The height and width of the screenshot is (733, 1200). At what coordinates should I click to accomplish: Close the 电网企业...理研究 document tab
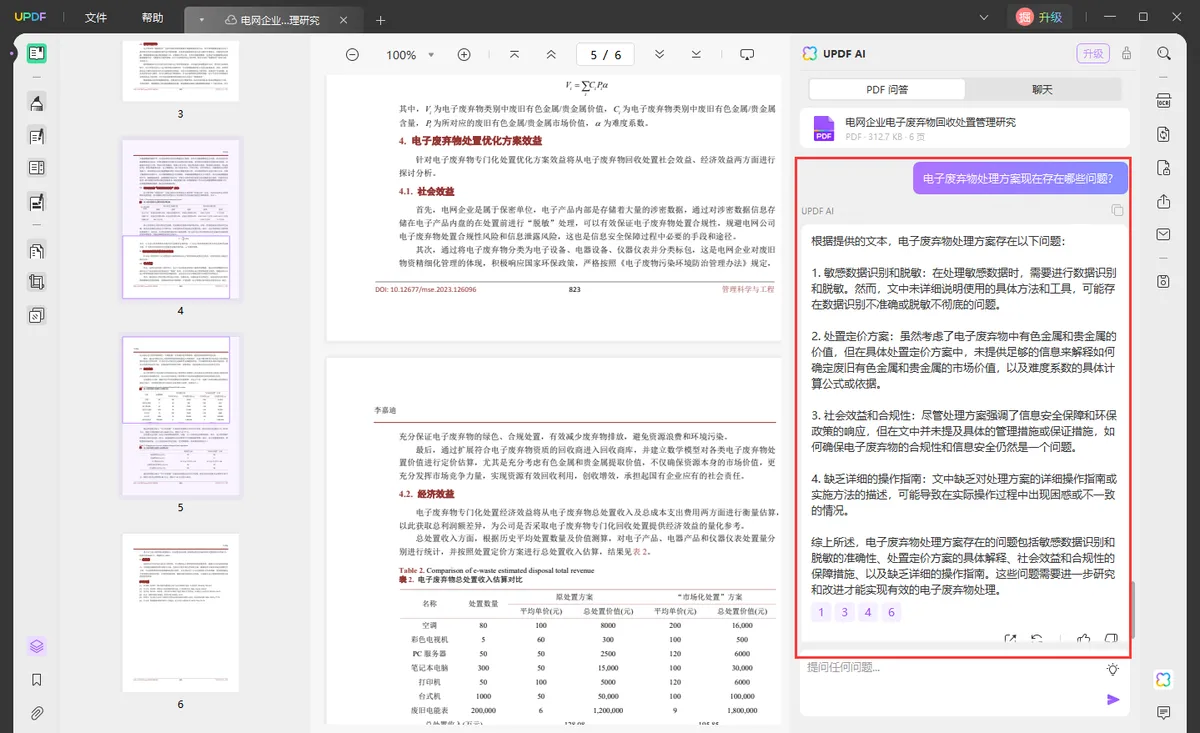[345, 20]
